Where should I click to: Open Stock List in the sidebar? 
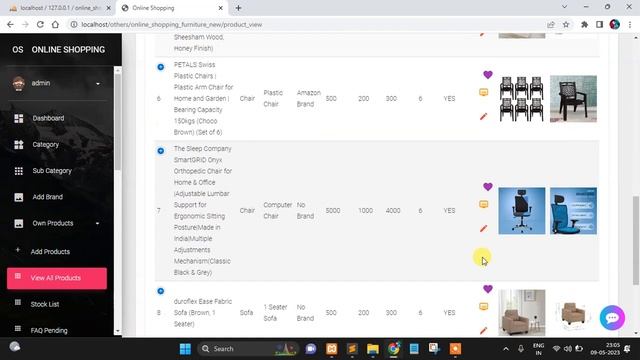tap(45, 304)
